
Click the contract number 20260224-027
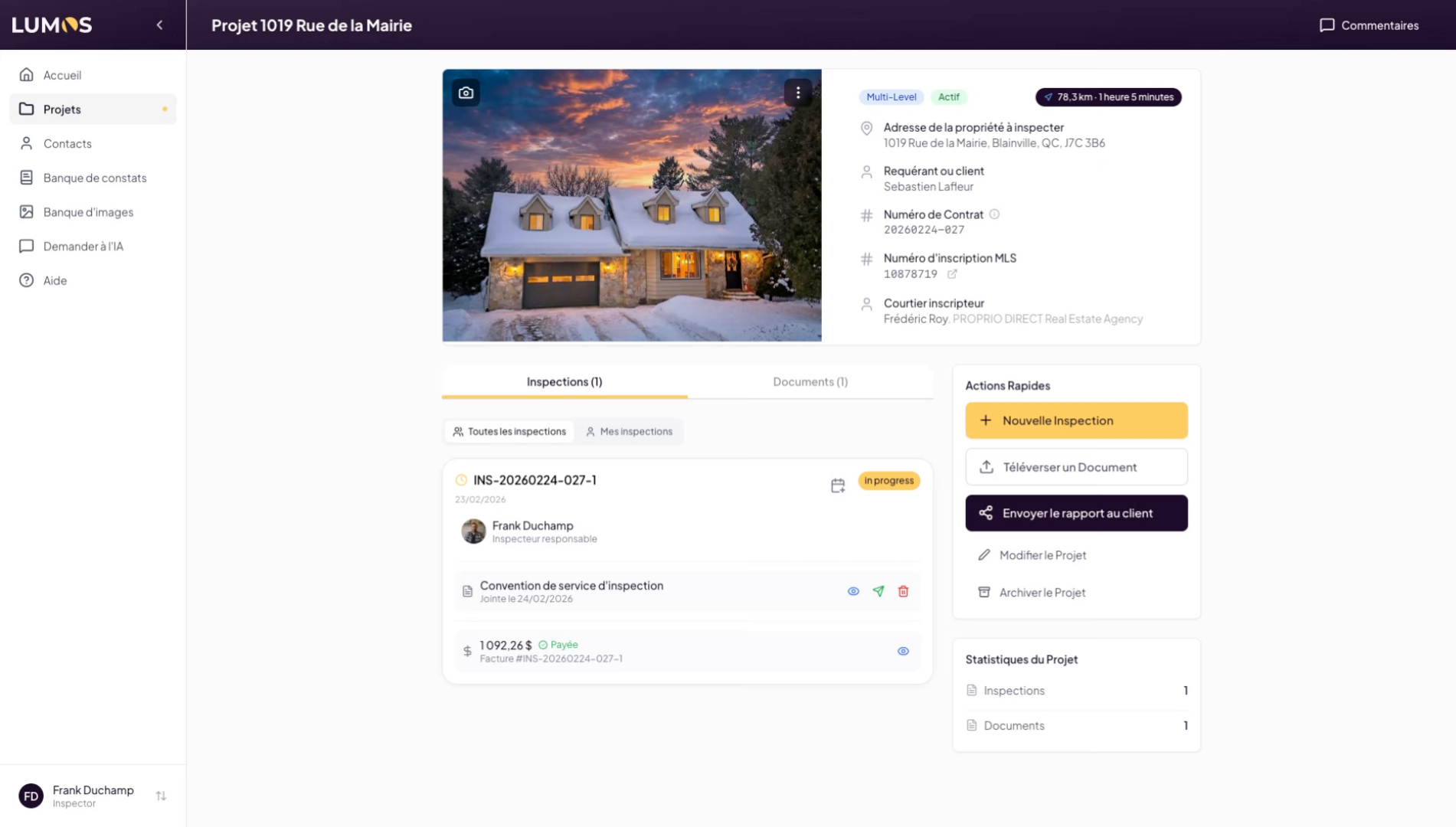pos(924,230)
